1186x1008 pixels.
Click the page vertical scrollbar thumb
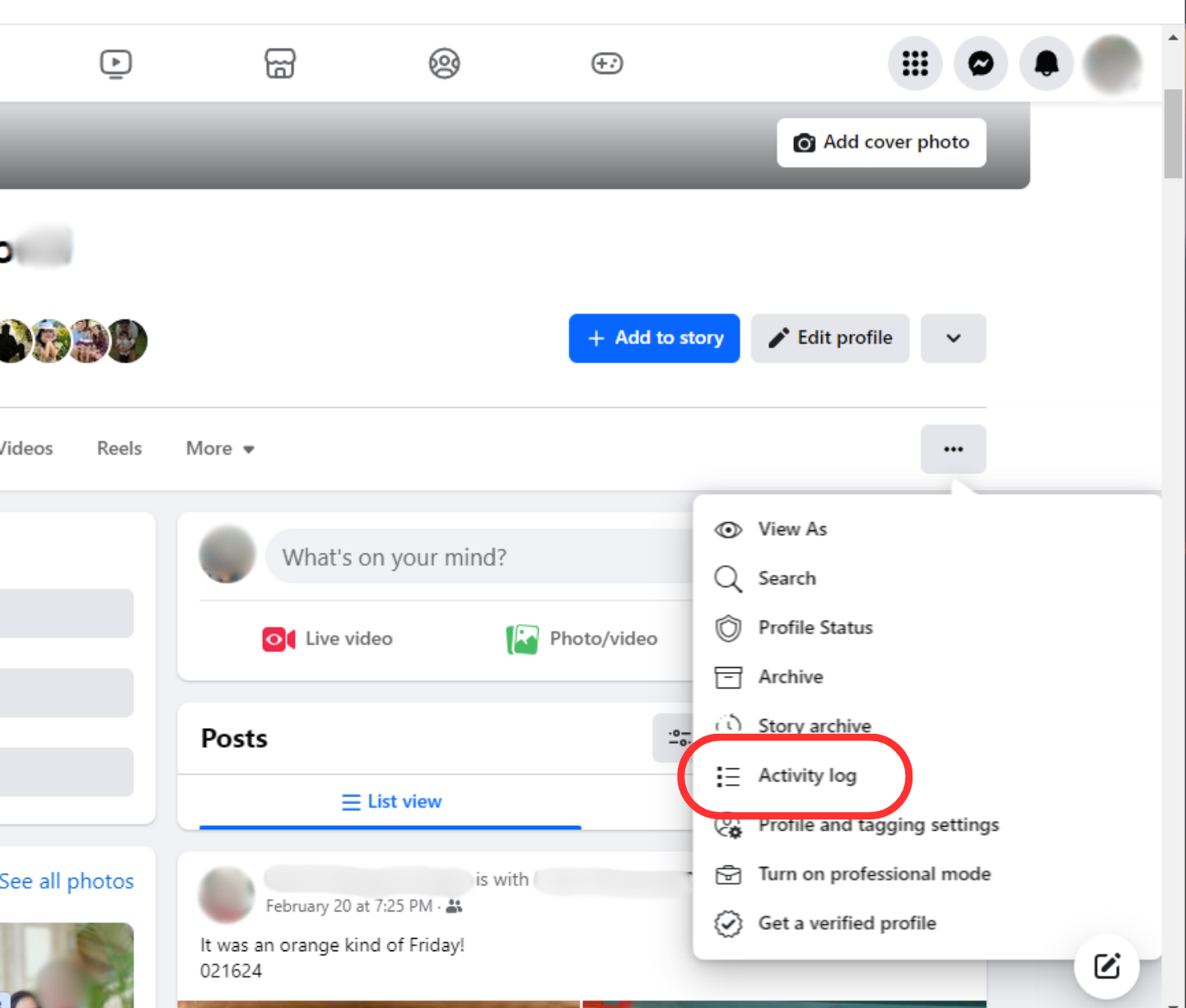click(1173, 132)
